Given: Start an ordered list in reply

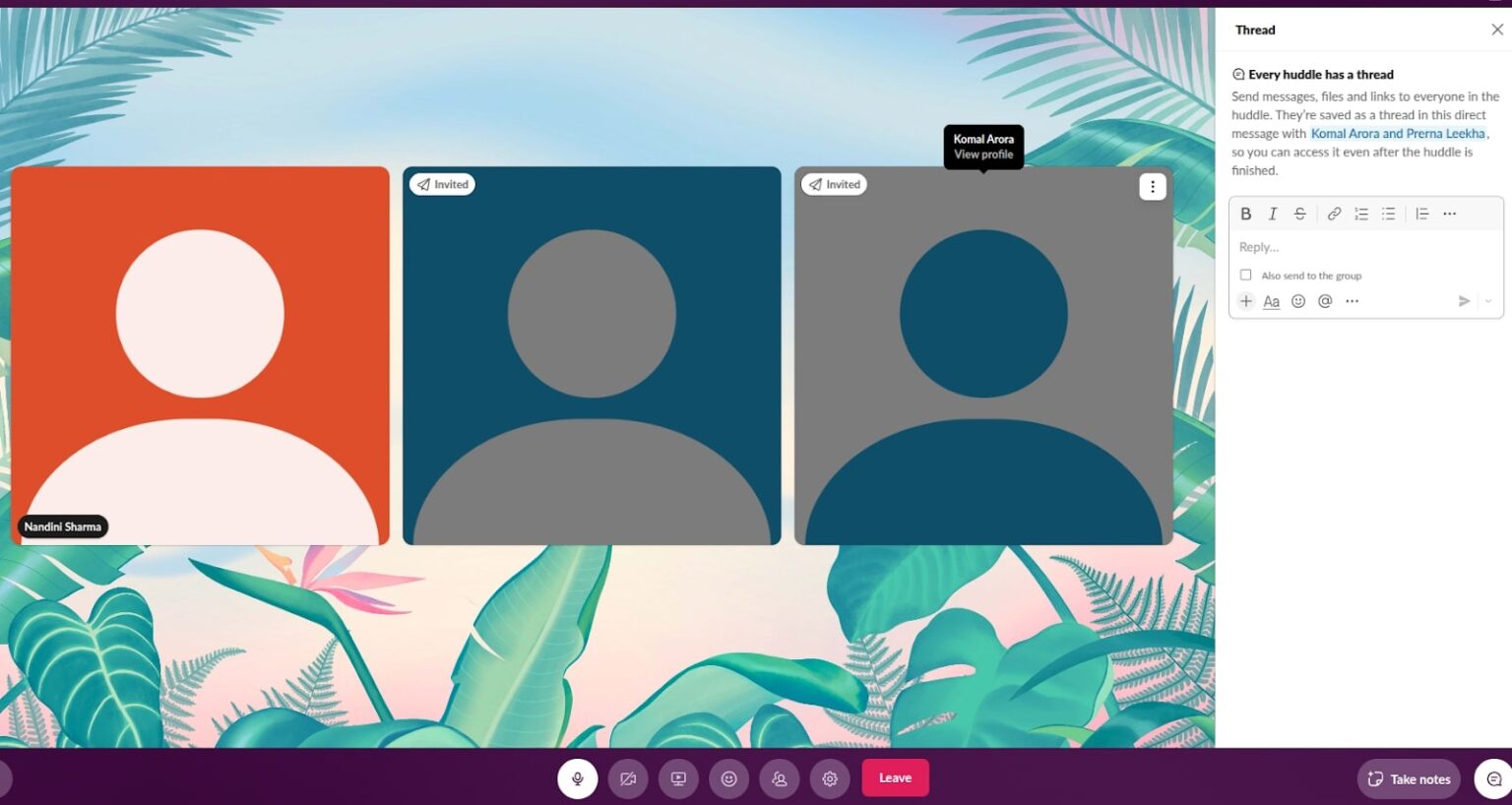Looking at the screenshot, I should [1361, 214].
